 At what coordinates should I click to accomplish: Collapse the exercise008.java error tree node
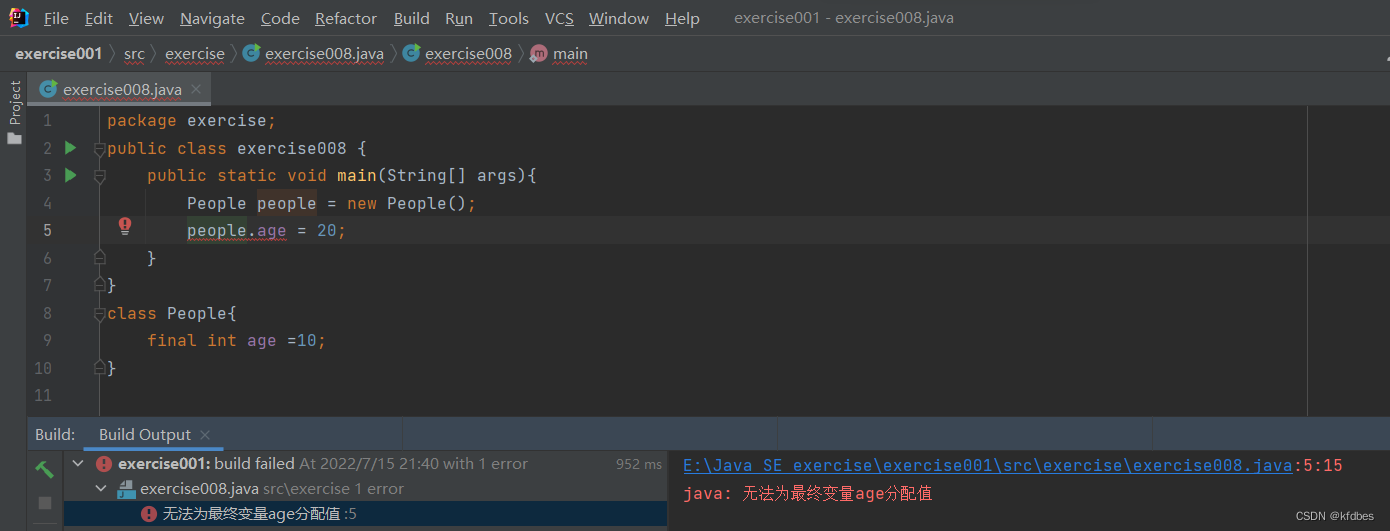[x=100, y=489]
